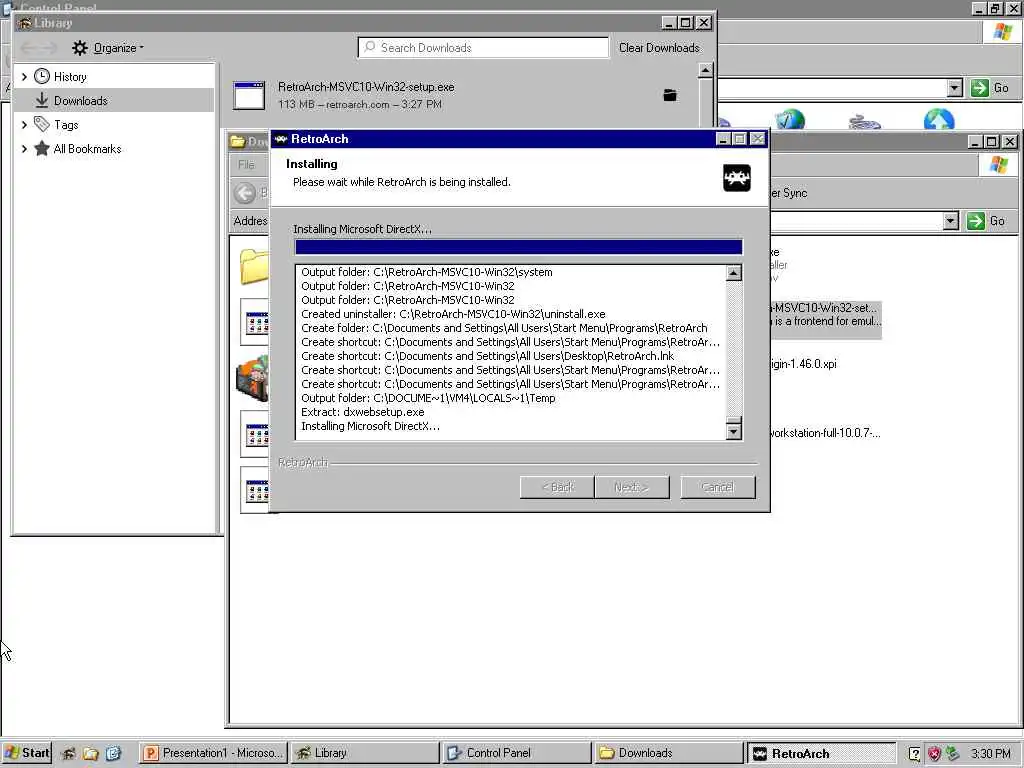1024x768 pixels.
Task: Expand the All Bookmarks tree arrow
Action: 24,148
